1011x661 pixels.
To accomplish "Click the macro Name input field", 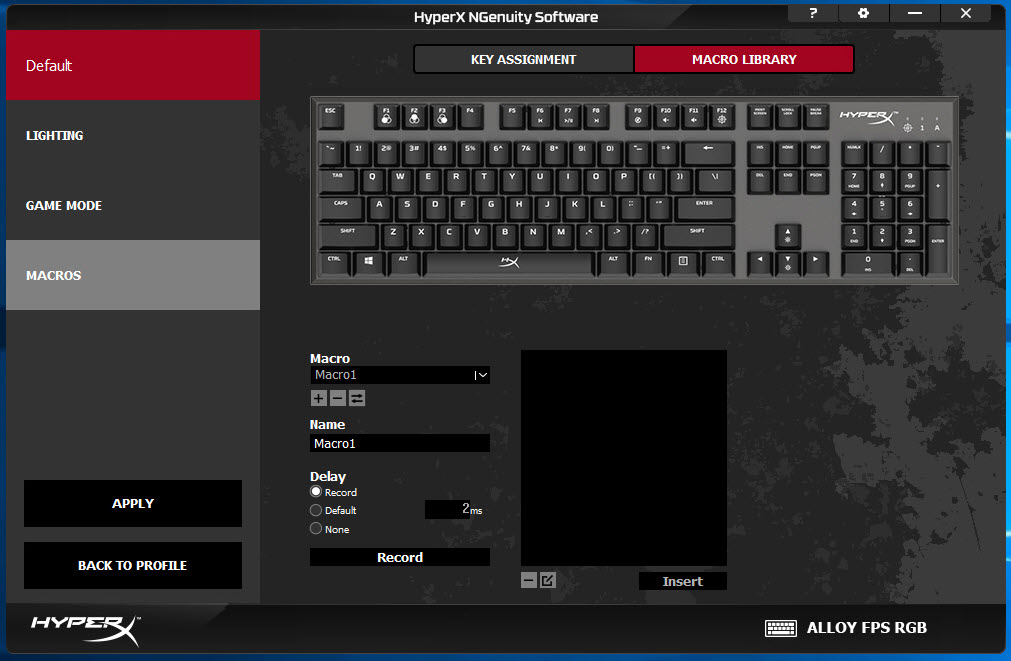I will 400,443.
